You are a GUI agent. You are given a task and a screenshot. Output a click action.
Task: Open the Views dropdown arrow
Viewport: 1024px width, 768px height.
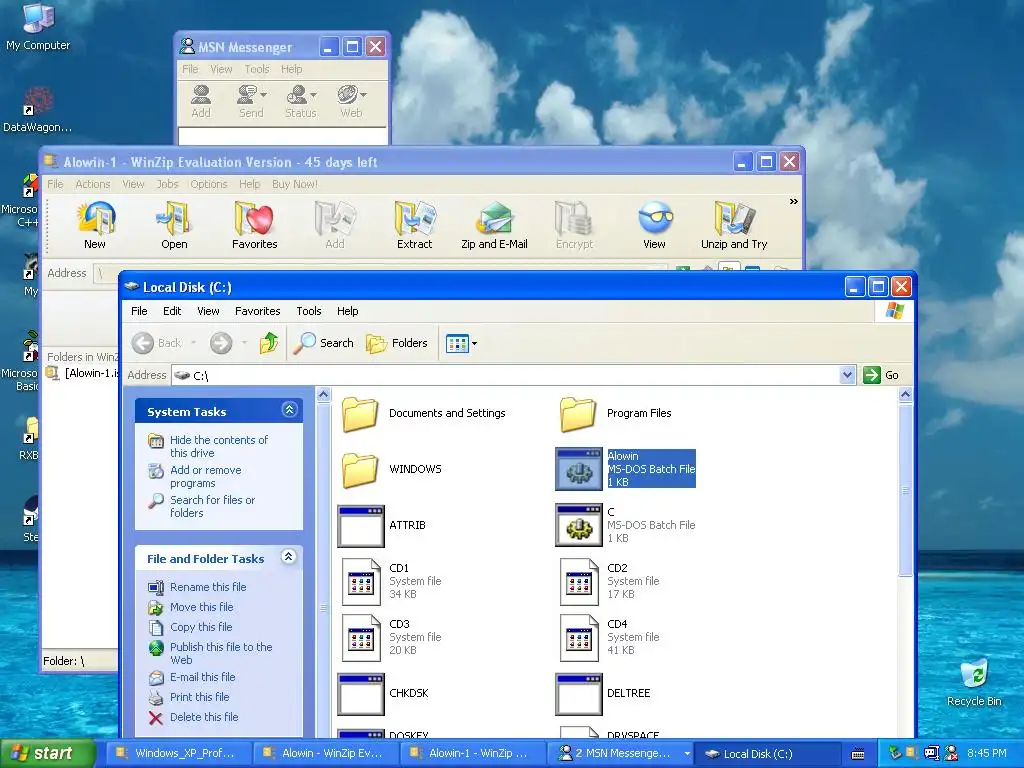pos(475,344)
